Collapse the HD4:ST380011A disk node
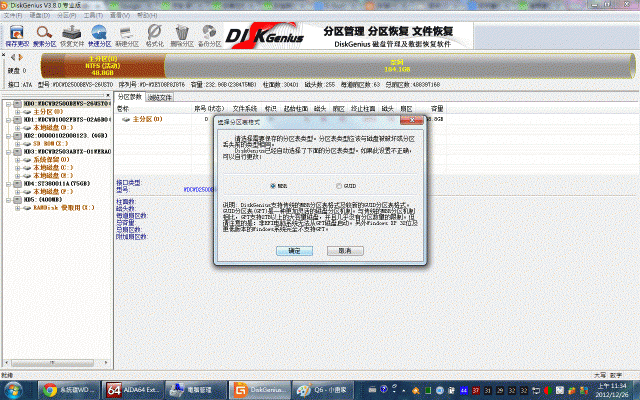 click(x=8, y=184)
